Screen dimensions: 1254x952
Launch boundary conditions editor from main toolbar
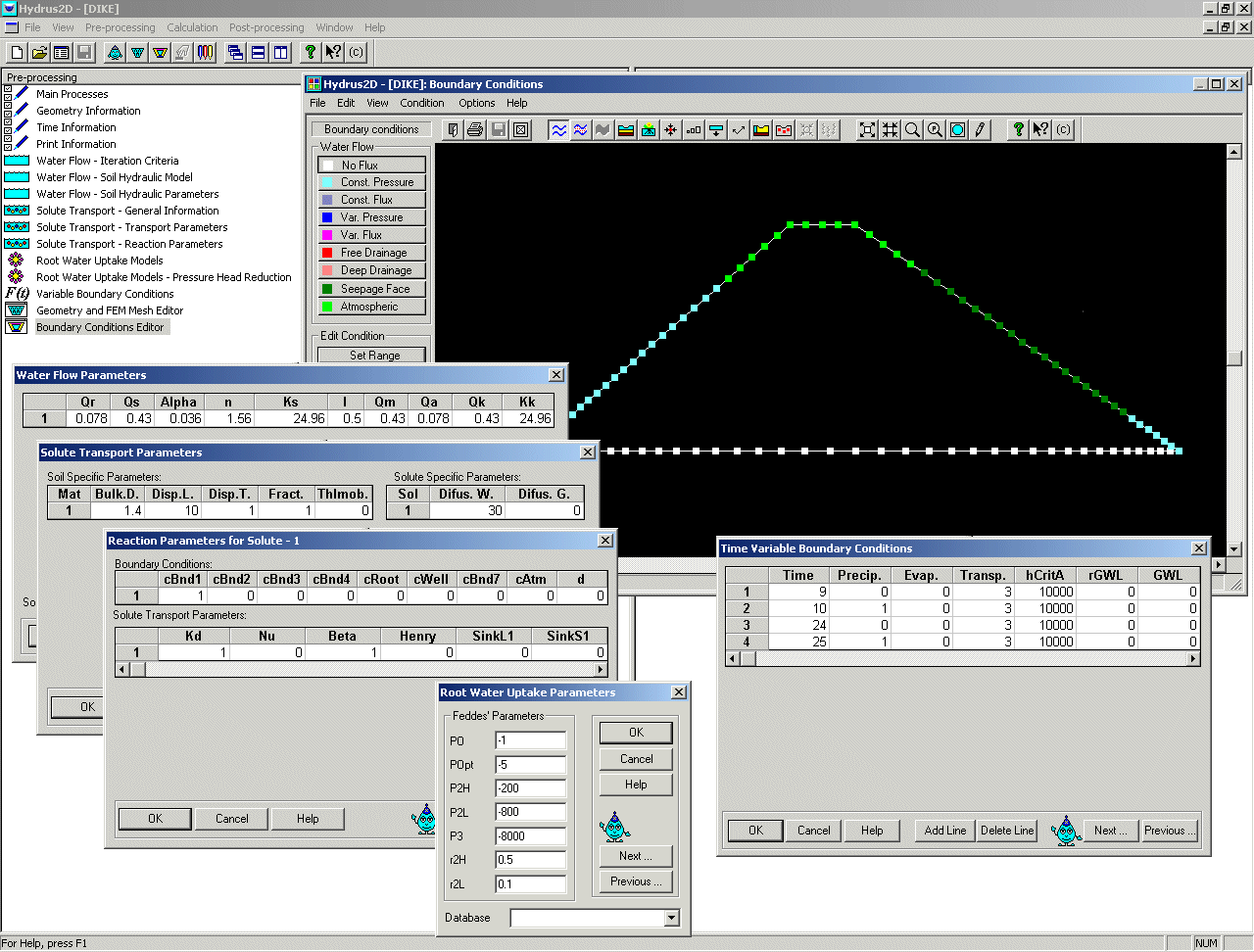[x=161, y=52]
